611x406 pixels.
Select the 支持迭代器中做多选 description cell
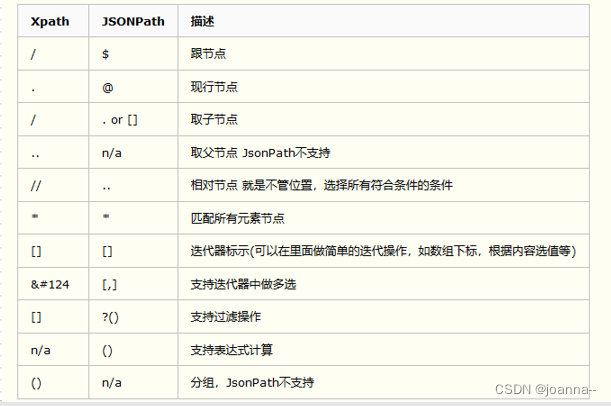(383, 284)
